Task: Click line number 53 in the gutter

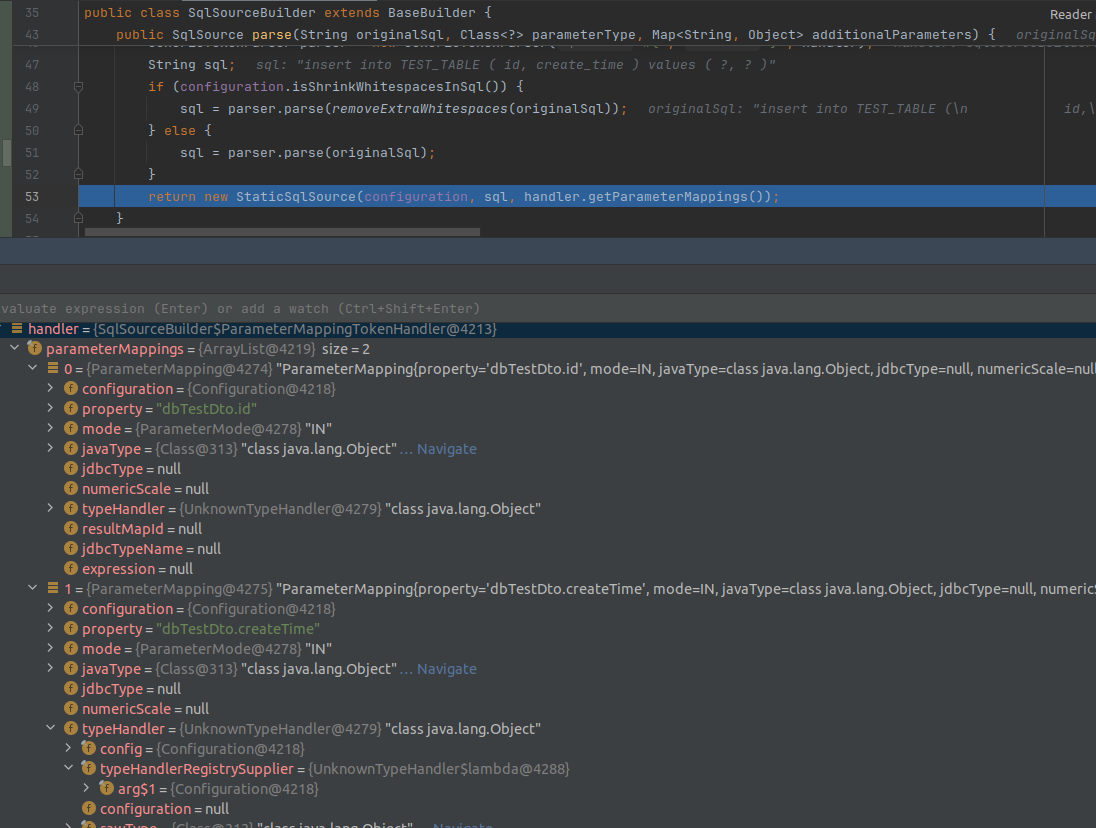Action: [x=32, y=196]
